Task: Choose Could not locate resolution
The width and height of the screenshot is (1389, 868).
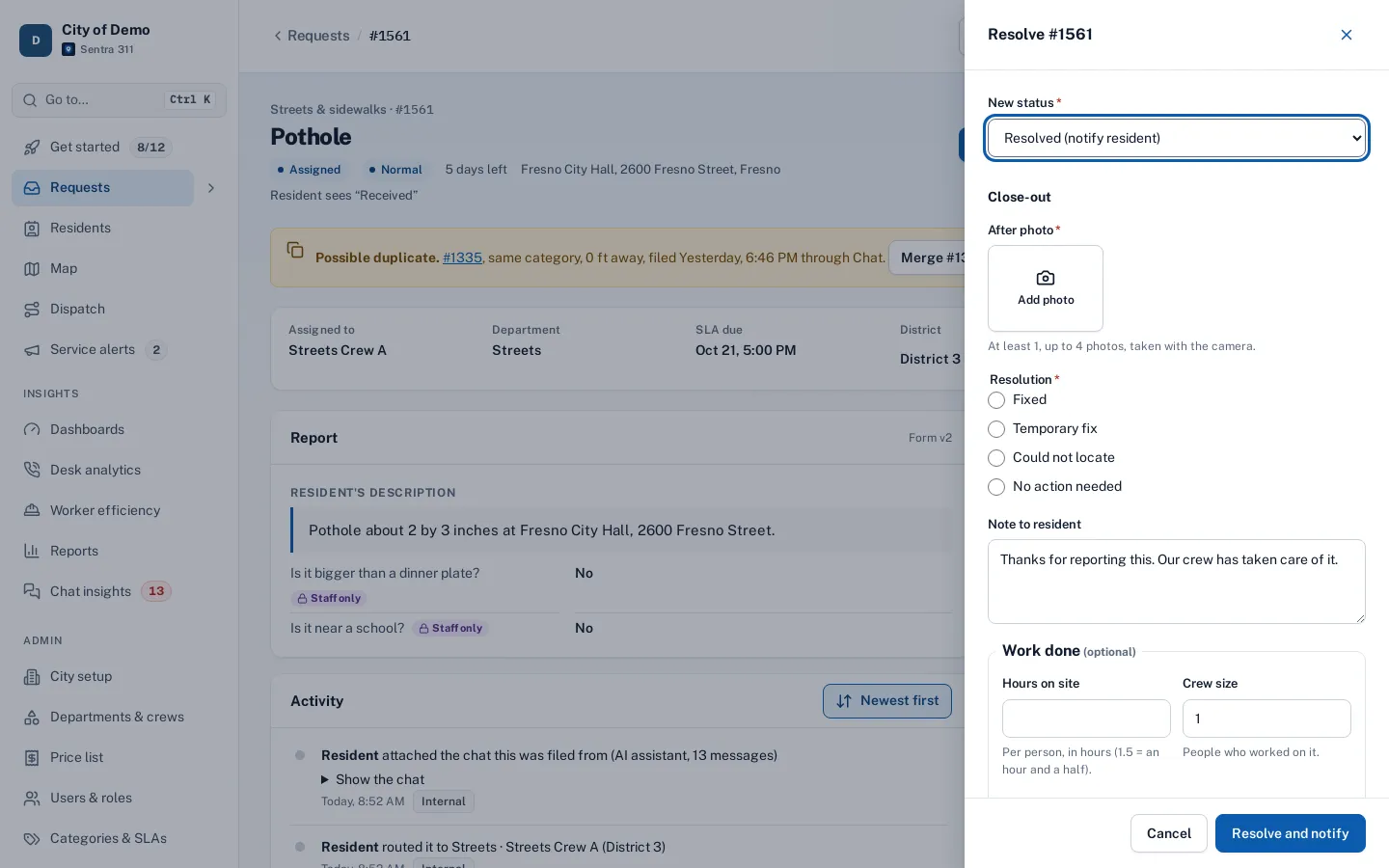Action: pos(996,458)
